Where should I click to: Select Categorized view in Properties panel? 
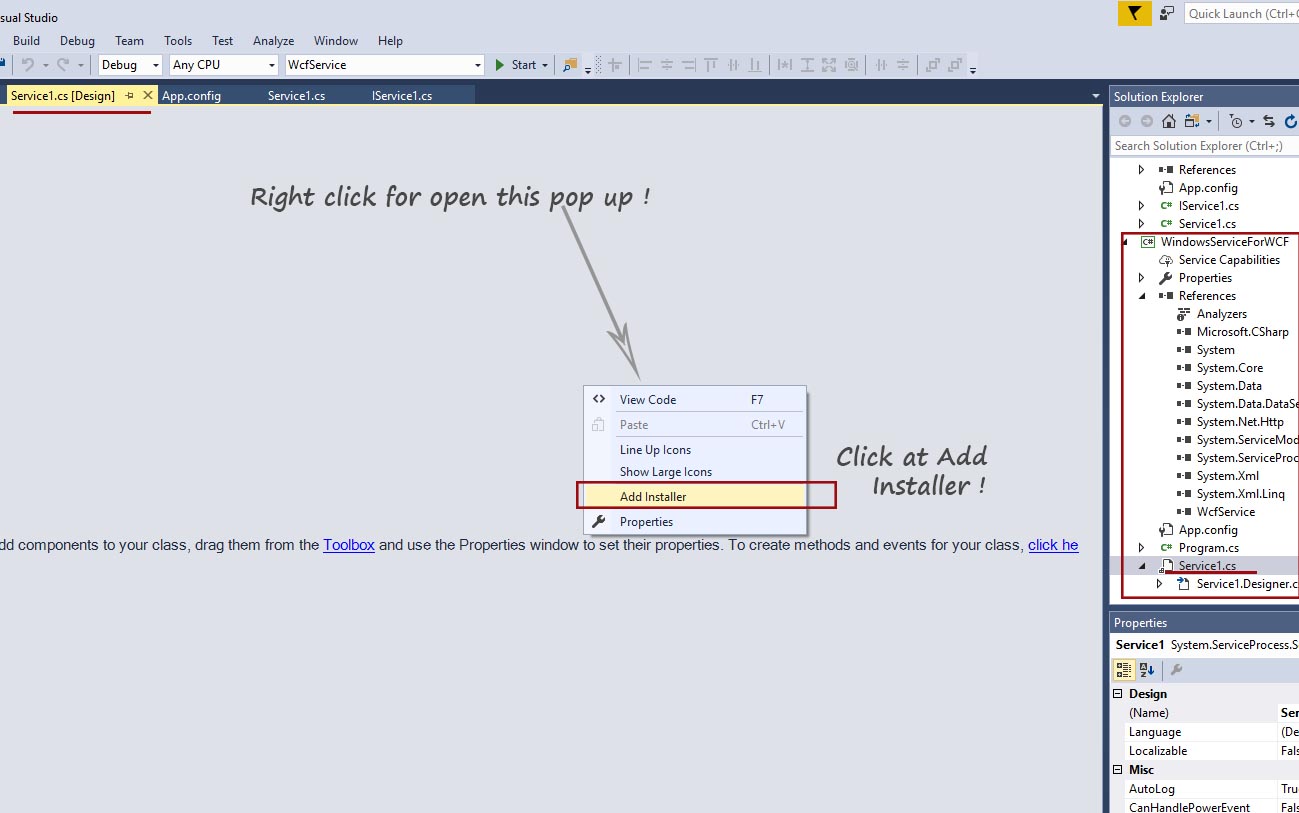1124,670
